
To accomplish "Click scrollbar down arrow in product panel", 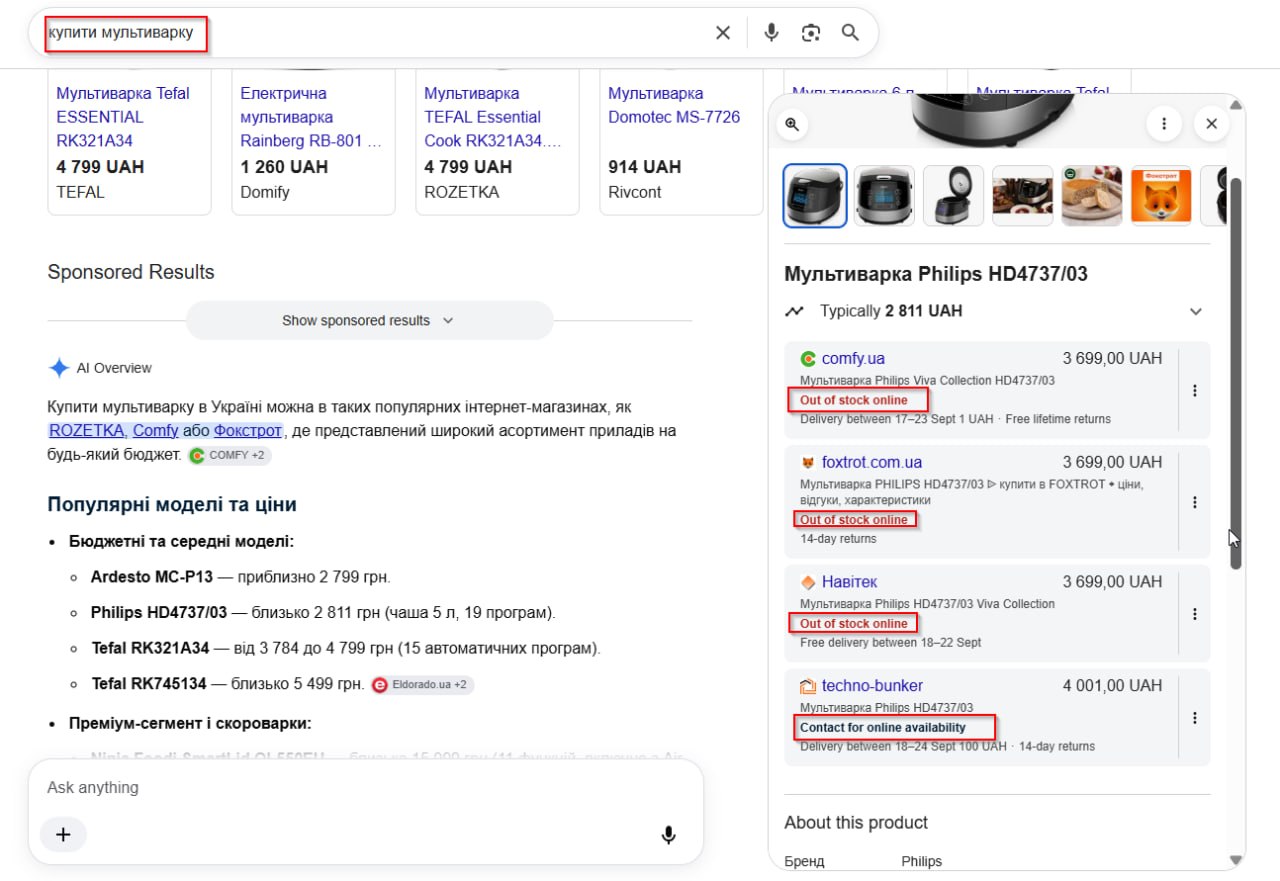I will 1236,861.
